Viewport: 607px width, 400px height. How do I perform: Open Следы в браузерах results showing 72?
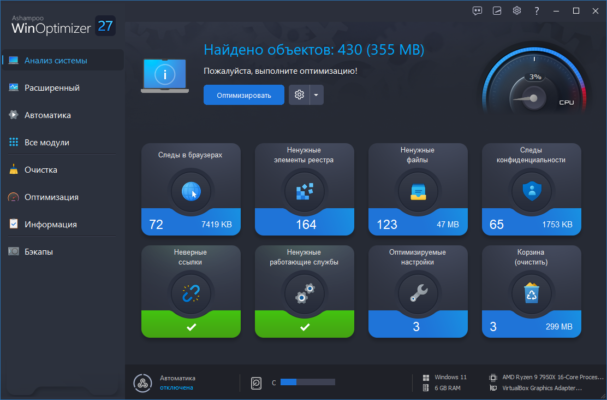click(x=156, y=225)
